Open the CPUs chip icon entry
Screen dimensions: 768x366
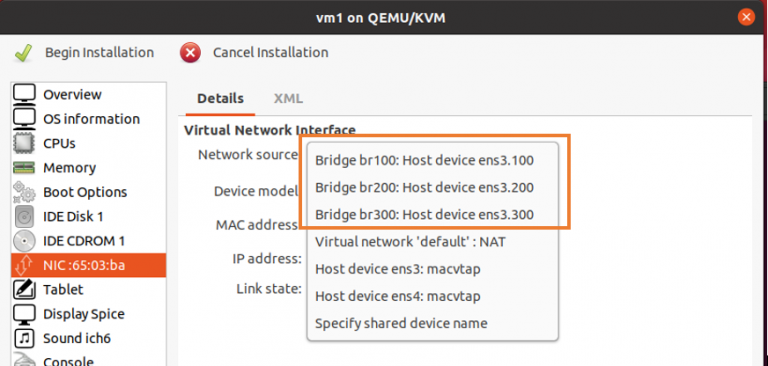click(x=24, y=143)
